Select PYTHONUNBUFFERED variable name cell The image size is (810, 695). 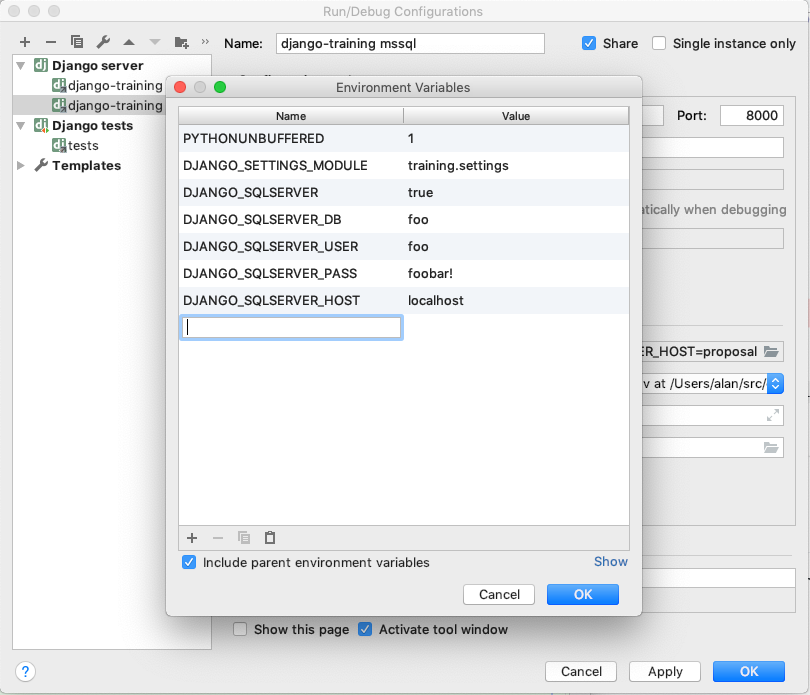point(291,138)
